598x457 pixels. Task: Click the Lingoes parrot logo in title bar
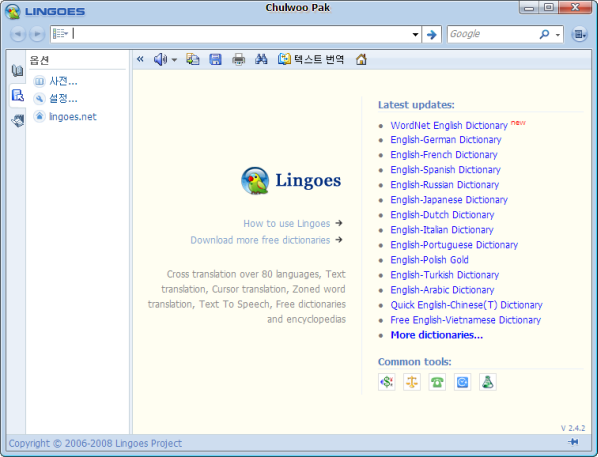pyautogui.click(x=13, y=11)
